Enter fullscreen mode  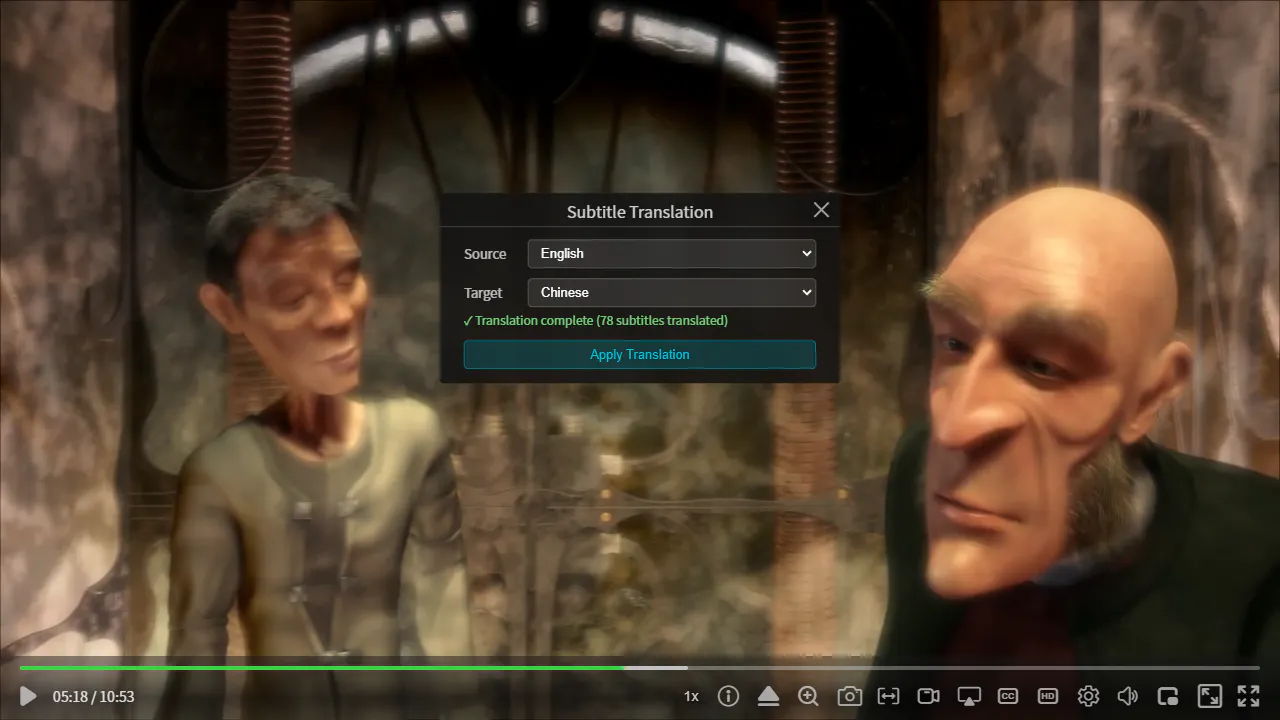tap(1248, 696)
